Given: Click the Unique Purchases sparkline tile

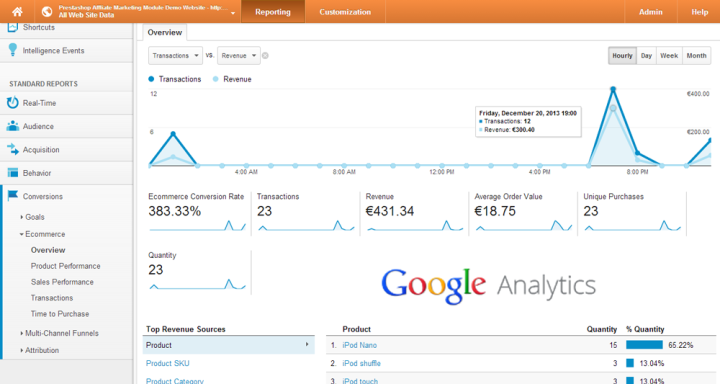Looking at the screenshot, I should coord(632,225).
